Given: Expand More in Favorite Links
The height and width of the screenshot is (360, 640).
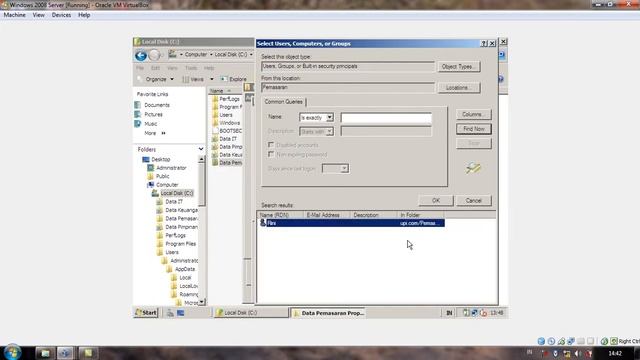Looking at the screenshot, I should click(154, 133).
